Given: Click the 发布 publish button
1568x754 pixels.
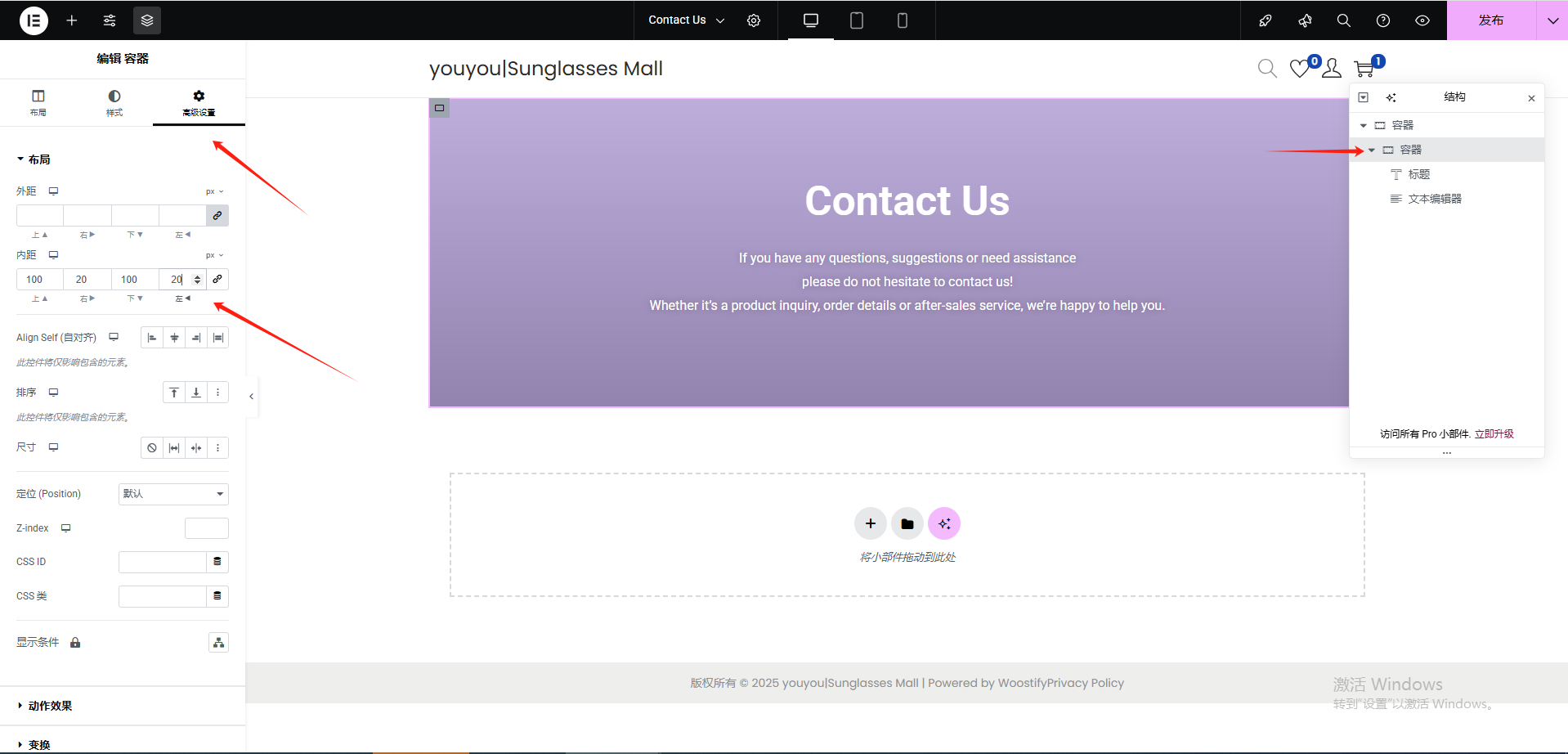Looking at the screenshot, I should (1490, 20).
